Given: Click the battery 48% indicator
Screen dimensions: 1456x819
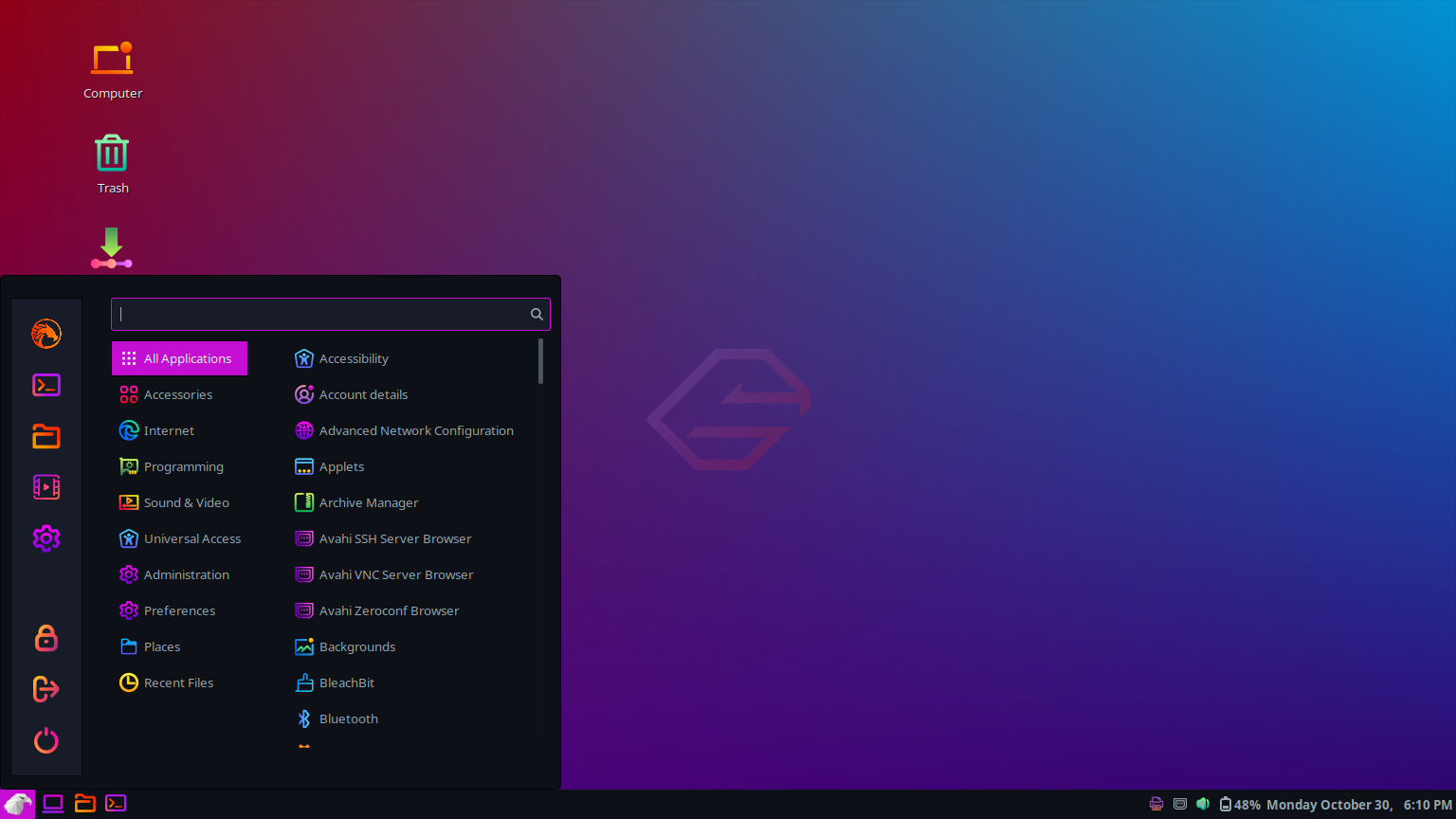Looking at the screenshot, I should point(1240,805).
